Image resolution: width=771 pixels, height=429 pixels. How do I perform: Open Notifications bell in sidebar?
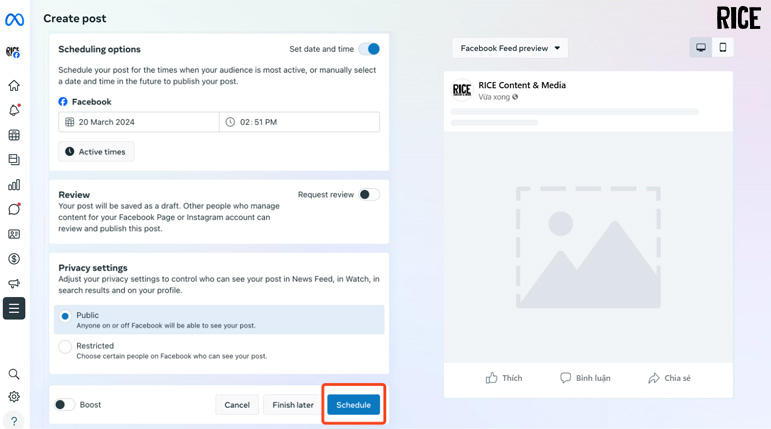(14, 110)
